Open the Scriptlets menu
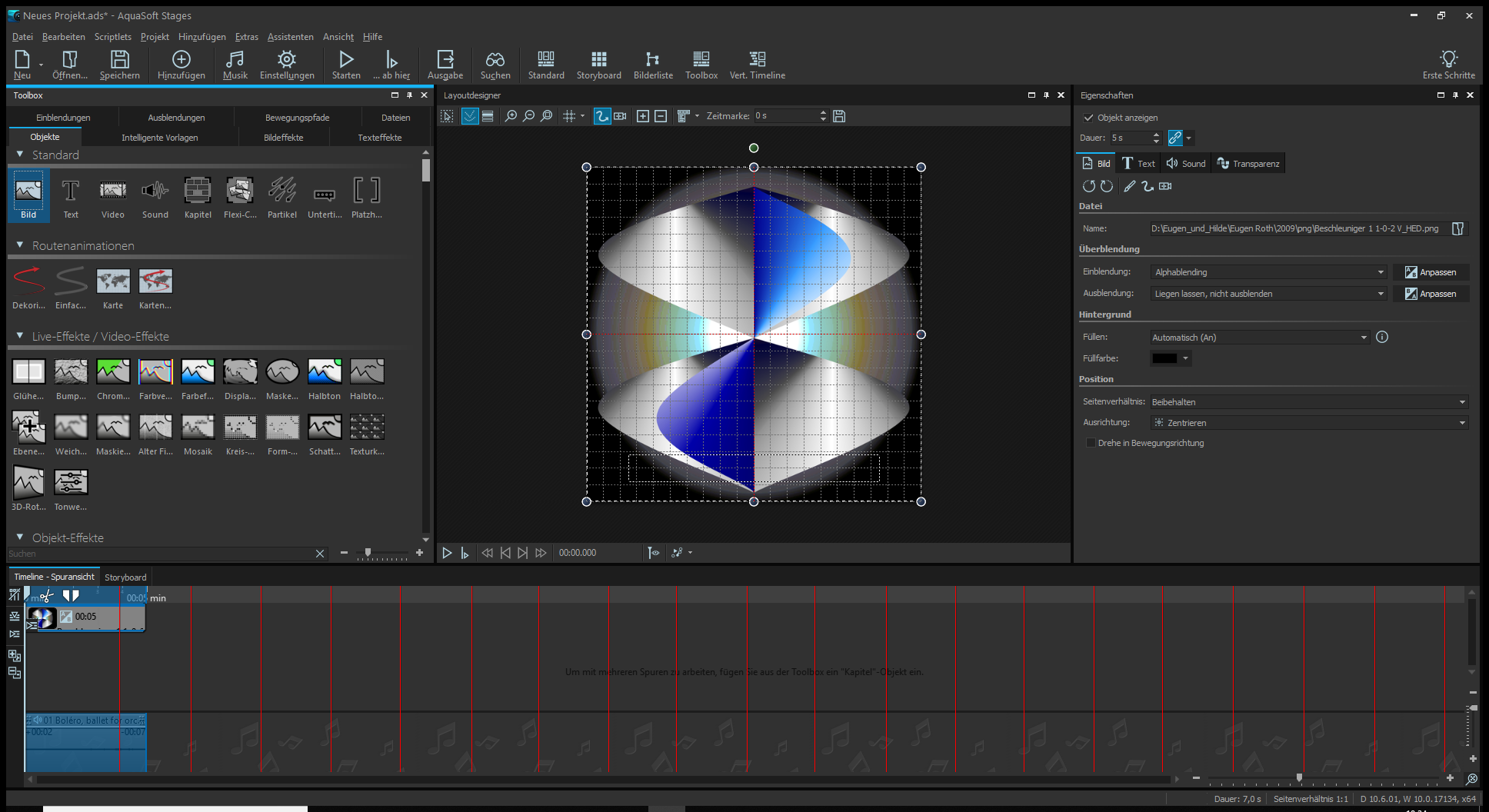 112,37
